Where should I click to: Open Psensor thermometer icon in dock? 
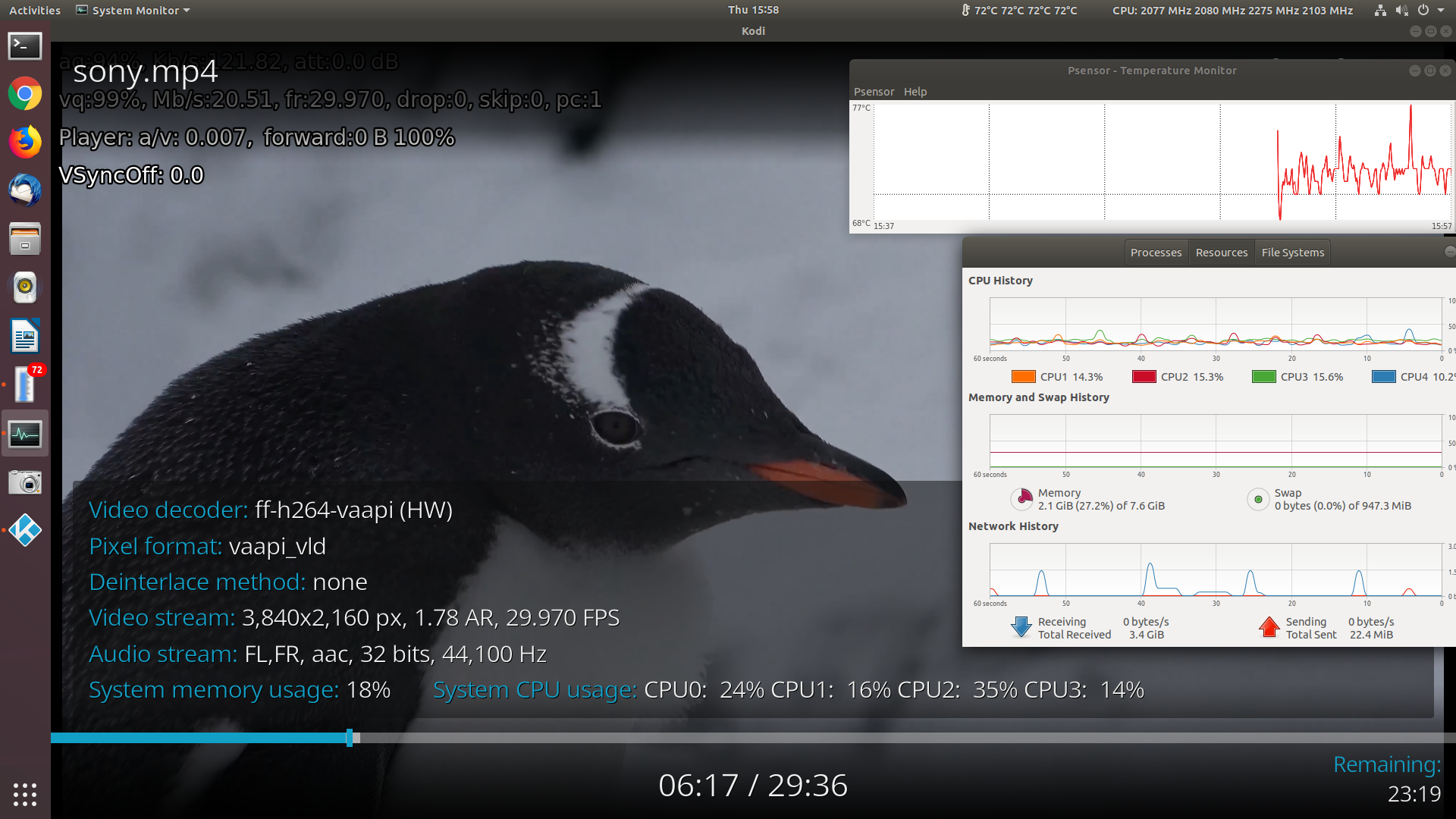coord(25,384)
